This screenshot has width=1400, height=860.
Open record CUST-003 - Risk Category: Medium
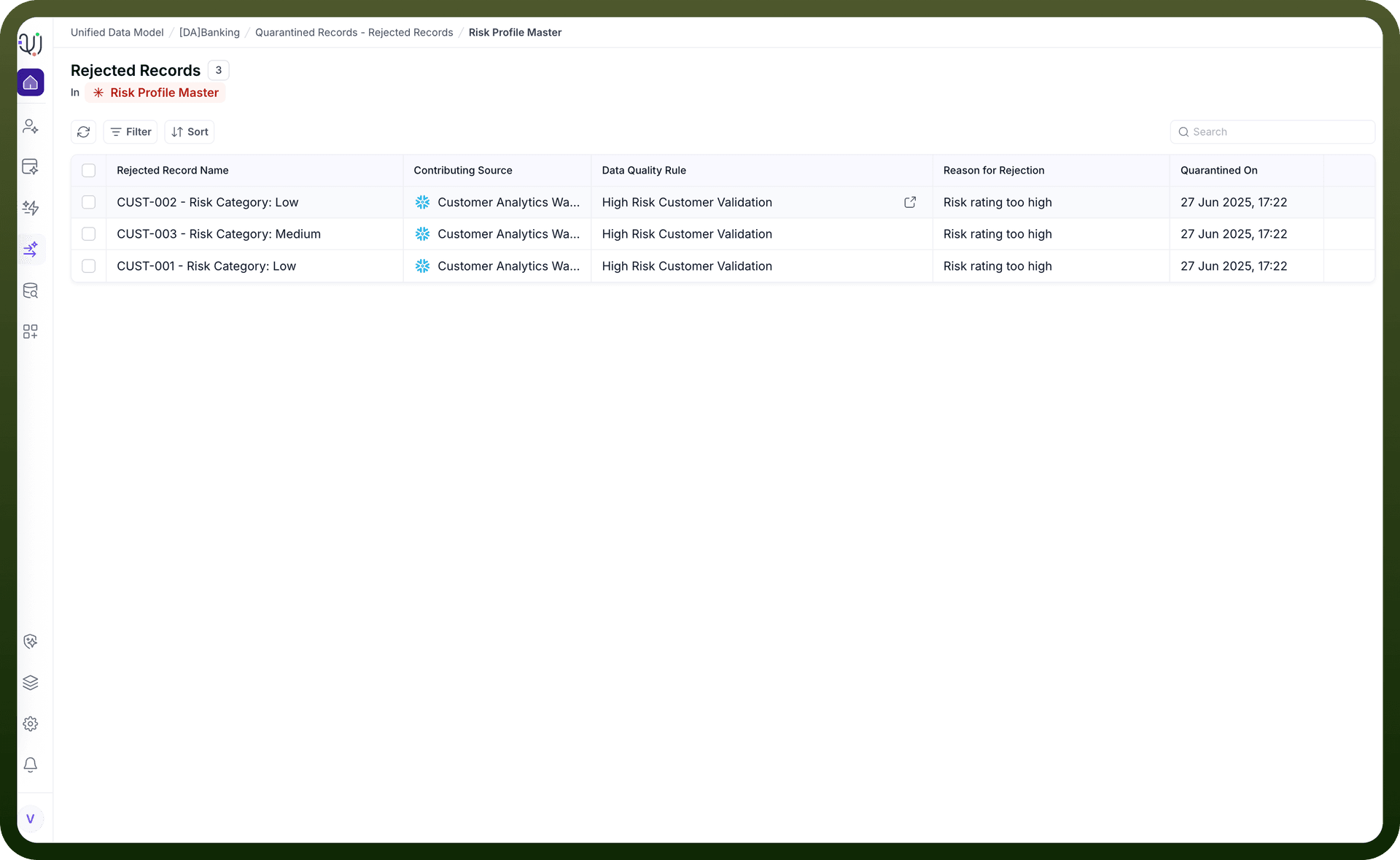click(x=219, y=234)
